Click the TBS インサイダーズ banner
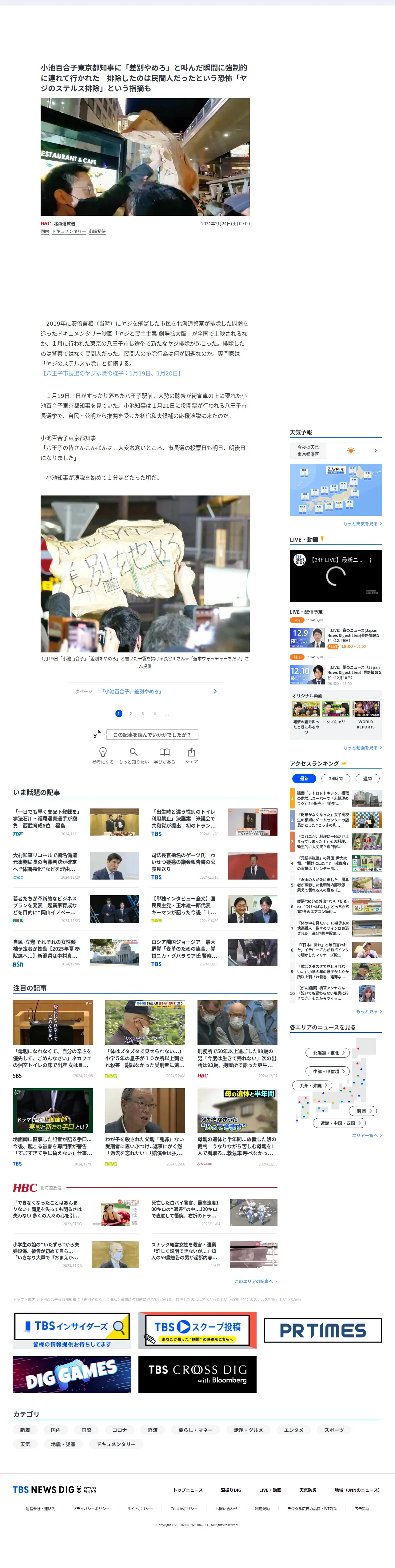The width and height of the screenshot is (395, 1568). [72, 1330]
